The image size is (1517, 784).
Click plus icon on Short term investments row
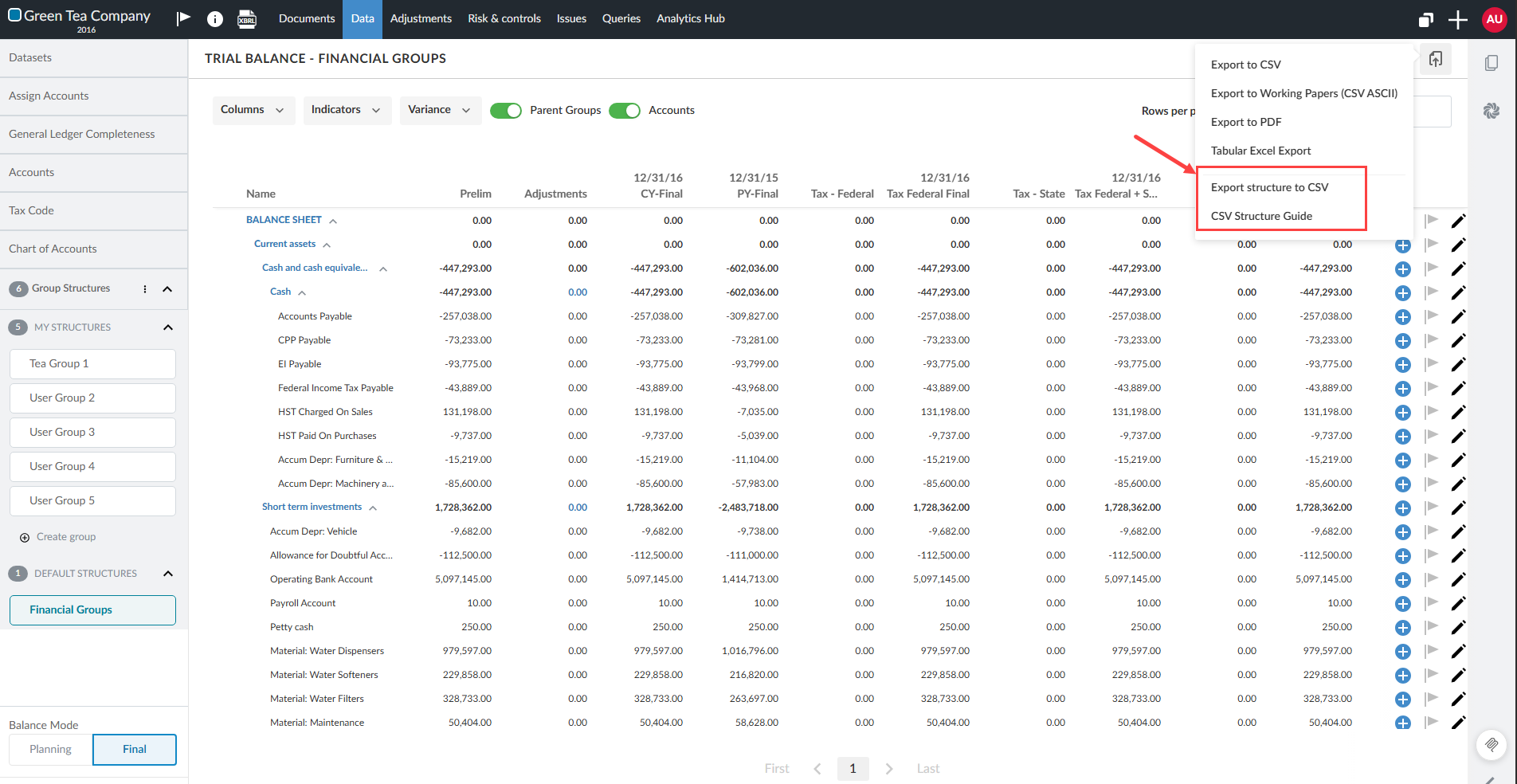[x=1403, y=508]
